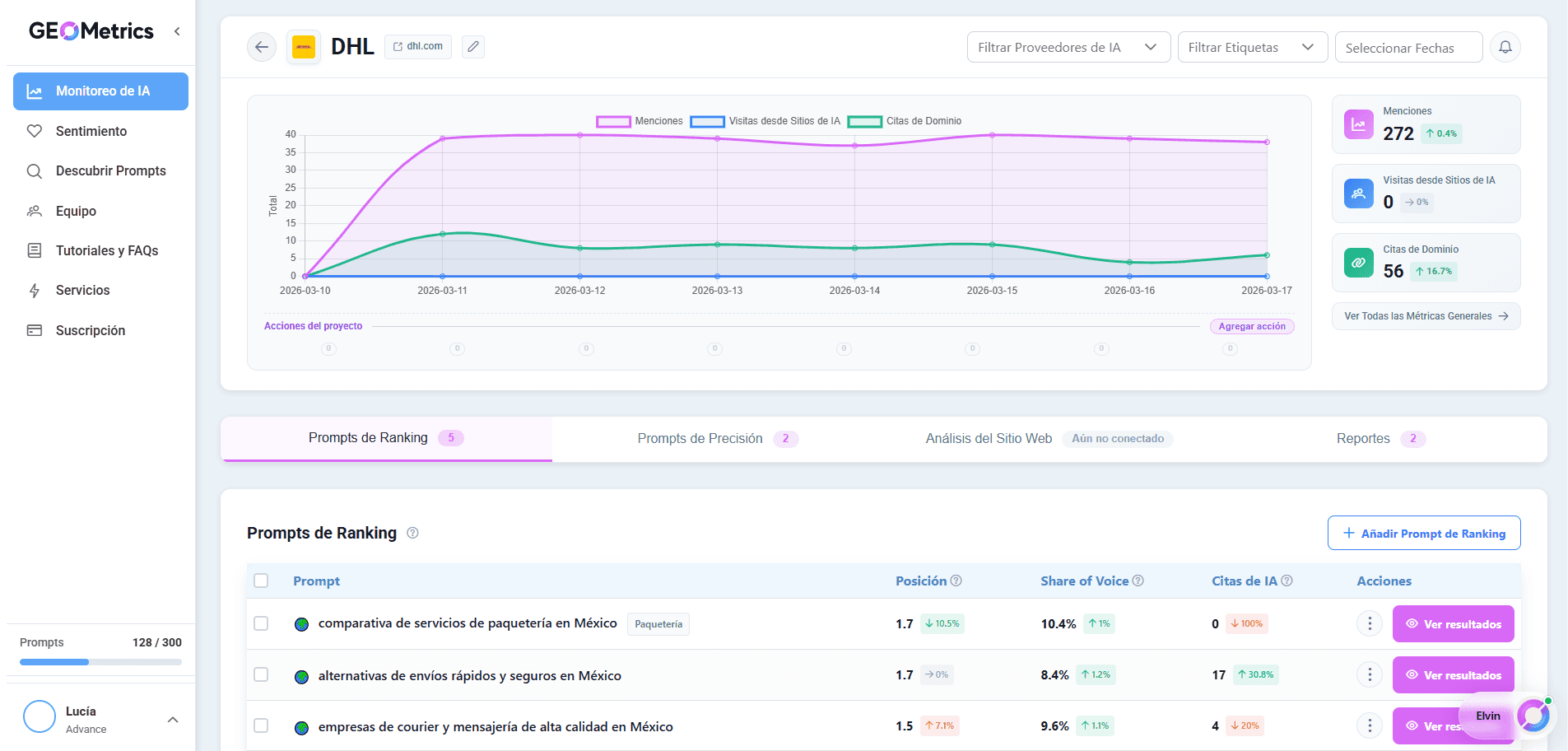The height and width of the screenshot is (751, 1568).
Task: Switch to Análisis del Sitio Web tab
Action: tap(1049, 439)
